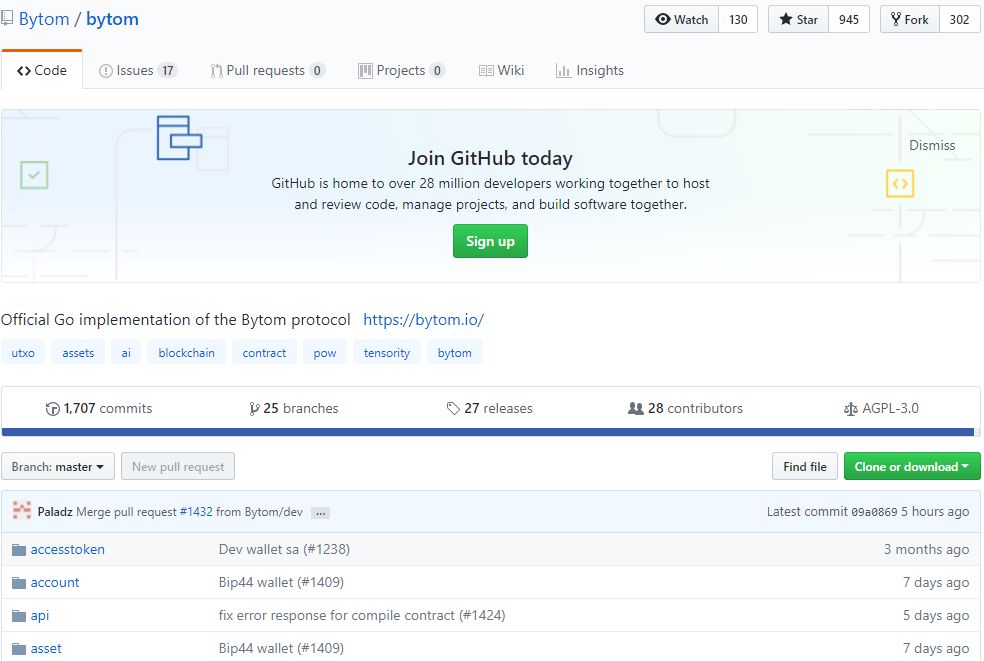Click the AGPL-3.0 license scale icon
This screenshot has height=661, width=984.
pos(851,409)
